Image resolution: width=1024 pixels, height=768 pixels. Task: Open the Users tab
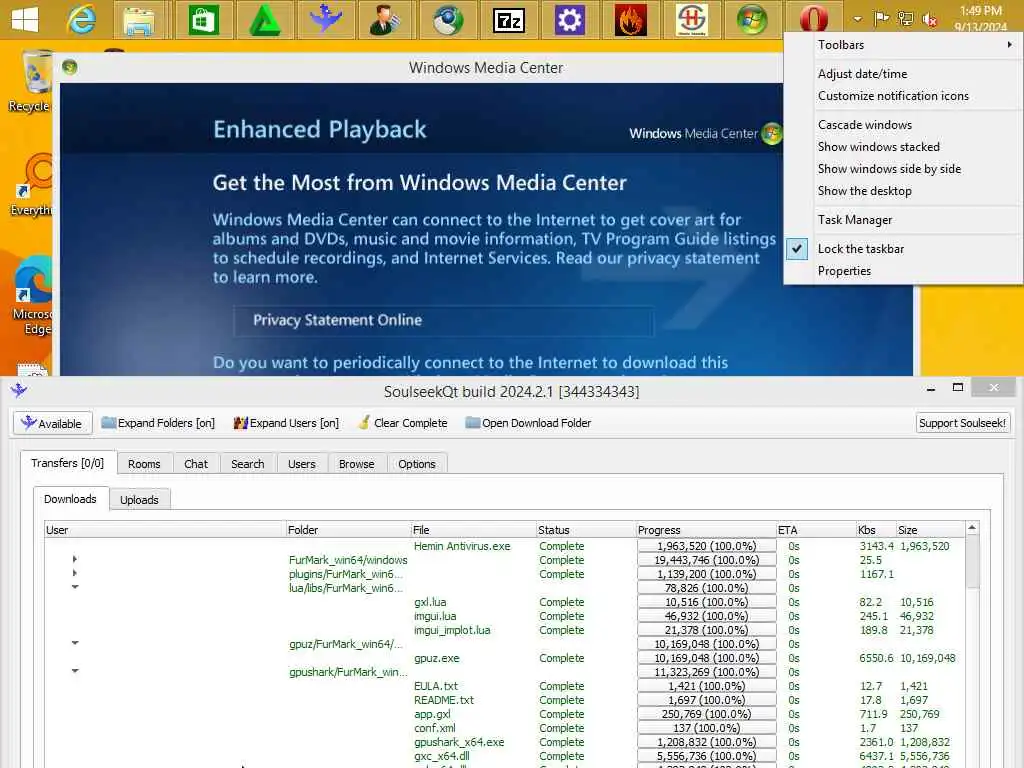tap(302, 464)
